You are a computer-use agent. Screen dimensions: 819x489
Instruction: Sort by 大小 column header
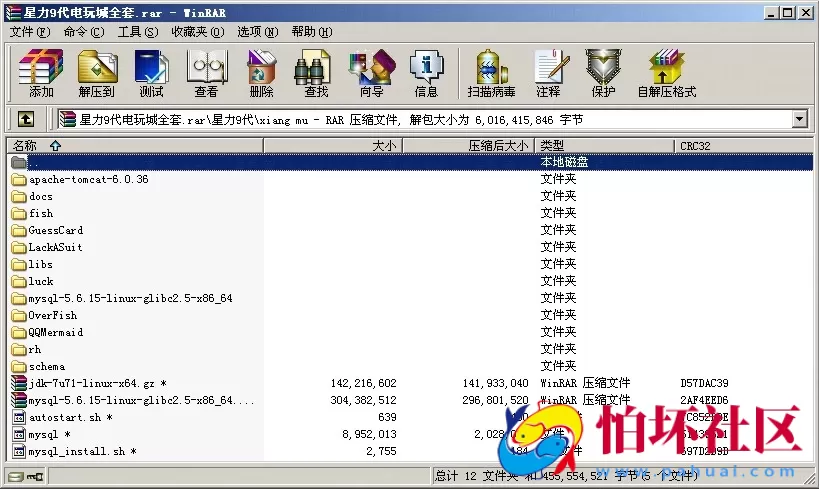(333, 146)
